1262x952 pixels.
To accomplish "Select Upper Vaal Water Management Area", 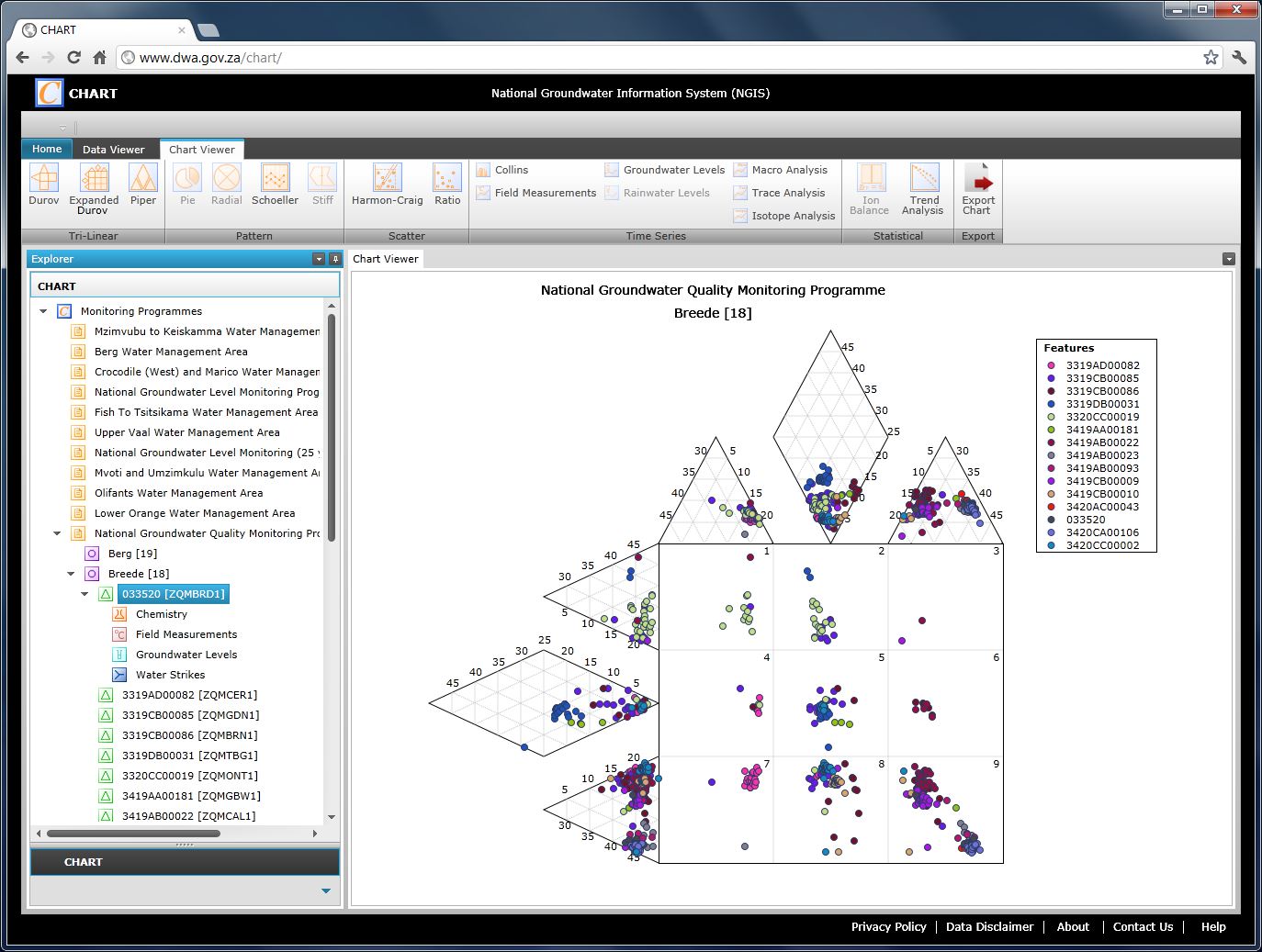I will coord(187,432).
